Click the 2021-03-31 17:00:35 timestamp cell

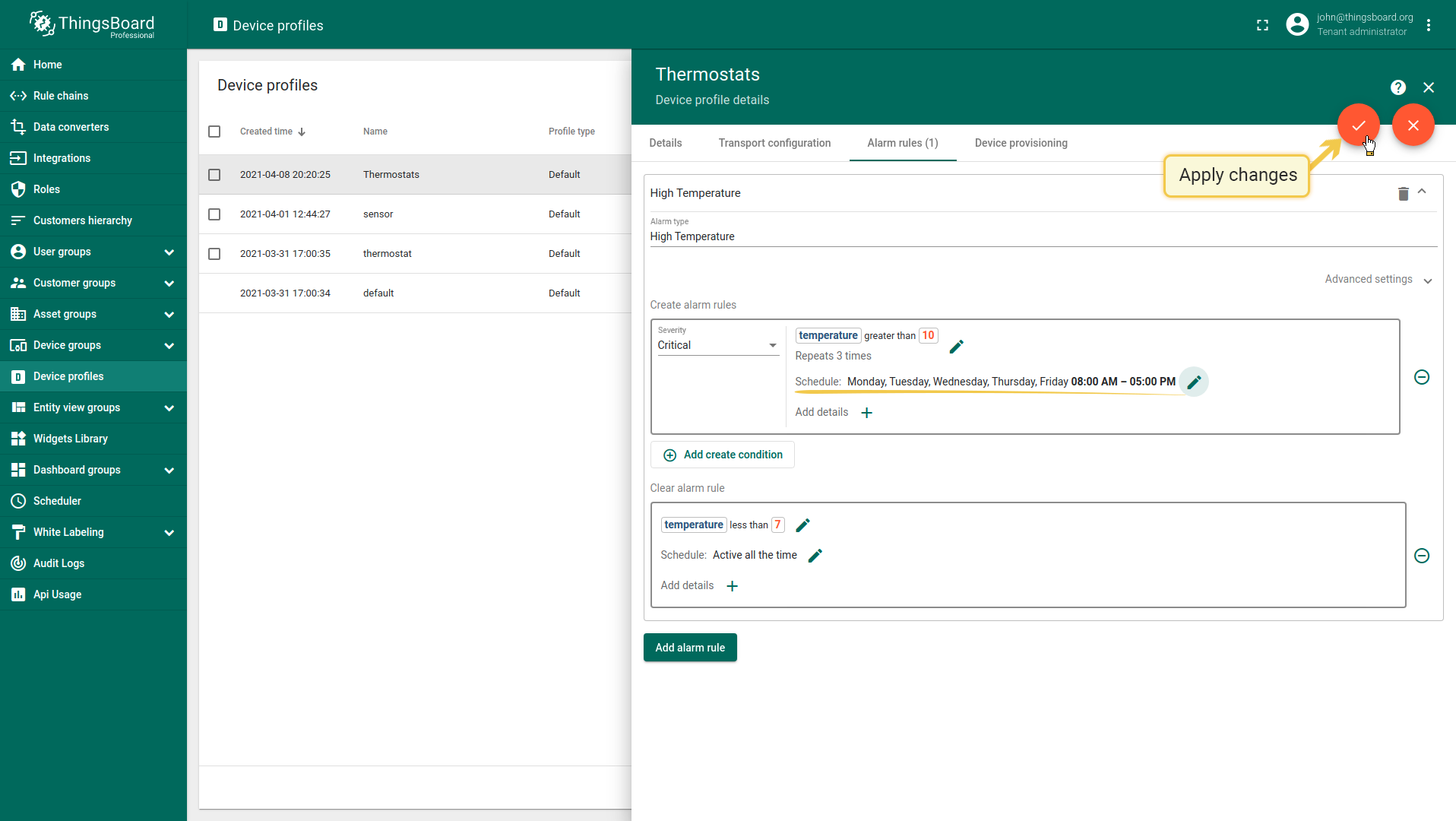285,254
